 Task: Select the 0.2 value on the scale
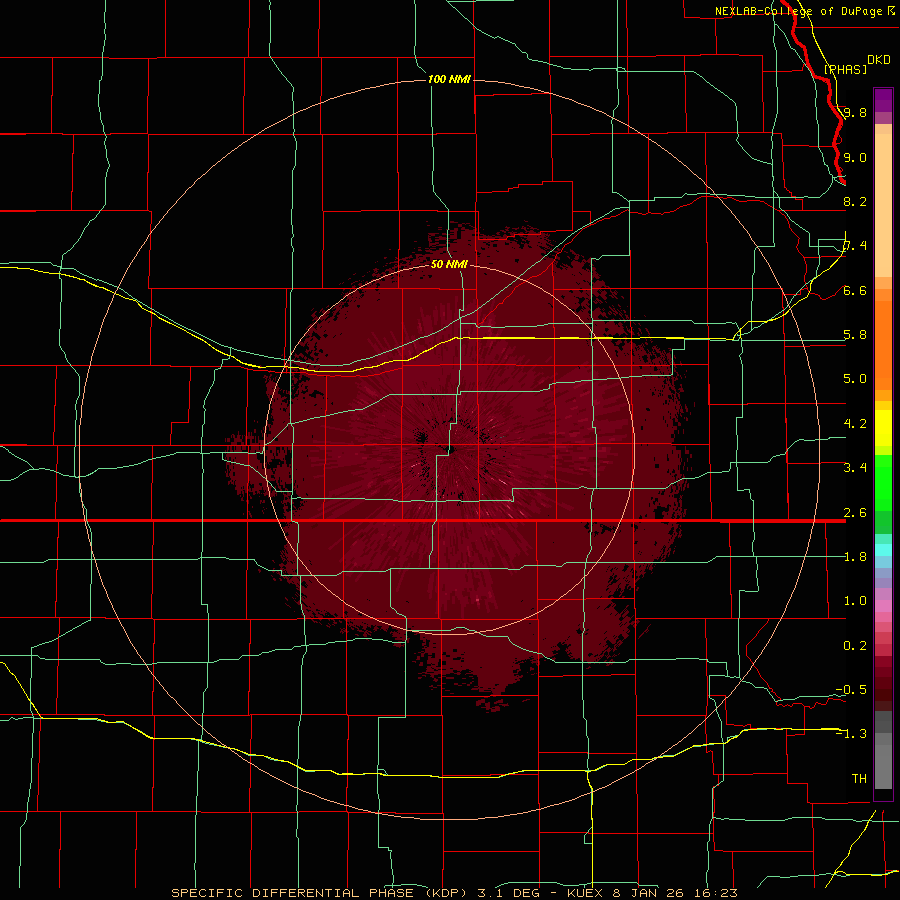(x=855, y=646)
